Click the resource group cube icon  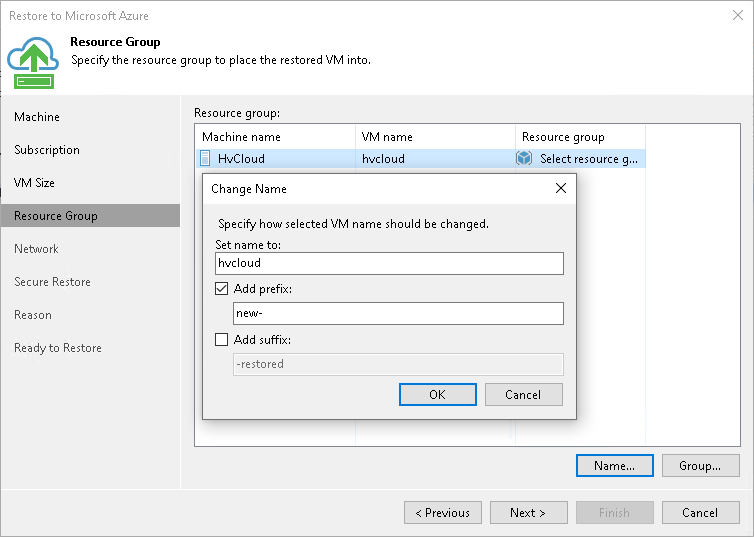524,158
